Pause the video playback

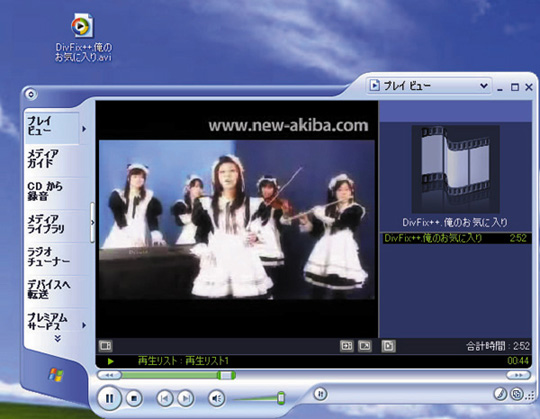(x=110, y=398)
